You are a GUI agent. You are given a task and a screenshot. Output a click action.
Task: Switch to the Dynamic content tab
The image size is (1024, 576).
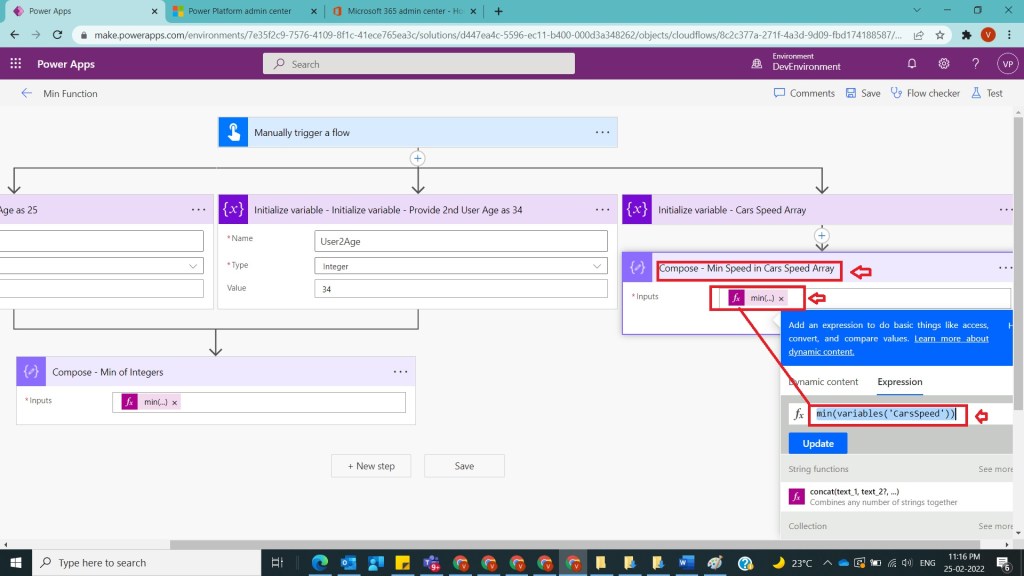pos(824,382)
